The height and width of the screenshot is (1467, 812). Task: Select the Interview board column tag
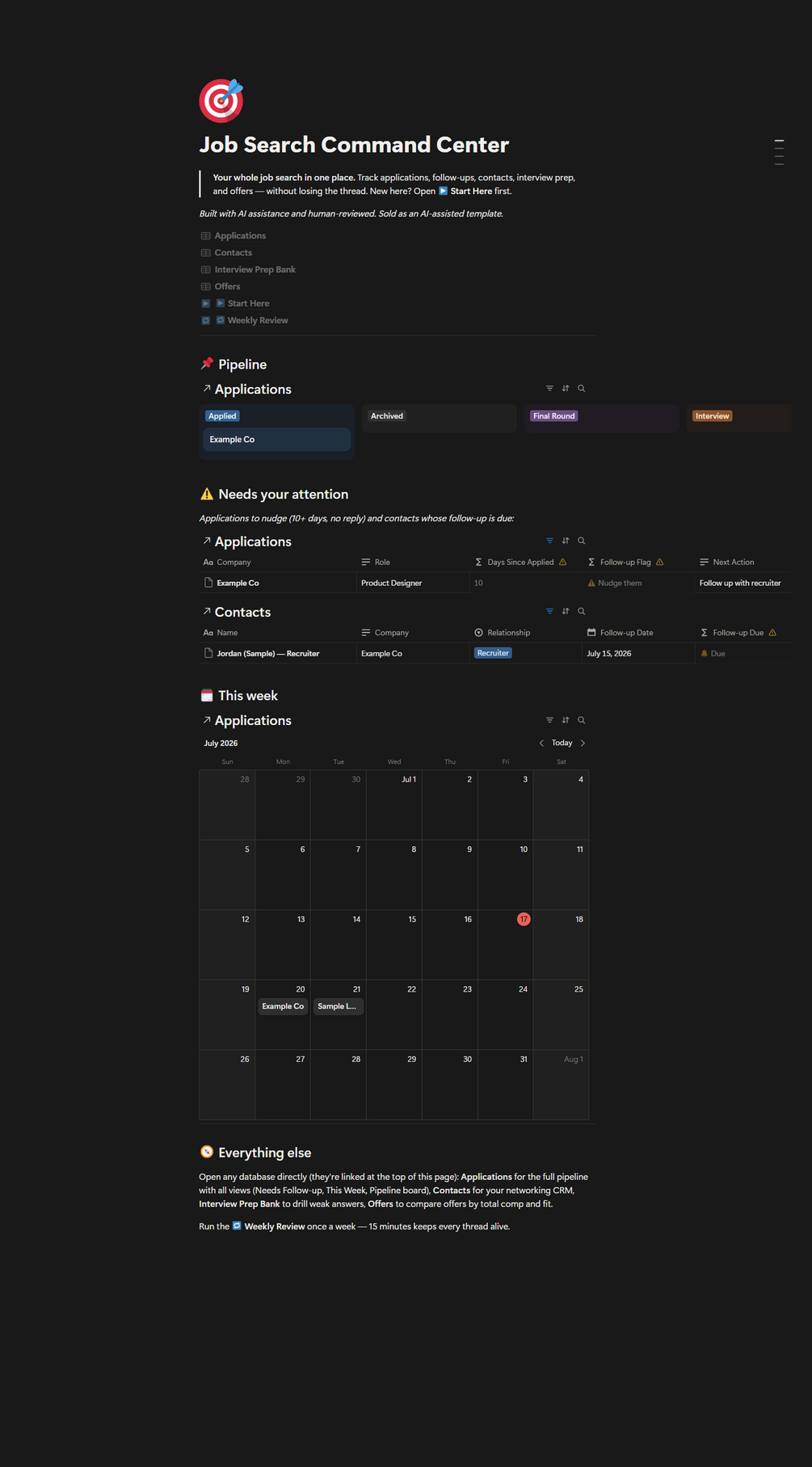click(x=712, y=416)
